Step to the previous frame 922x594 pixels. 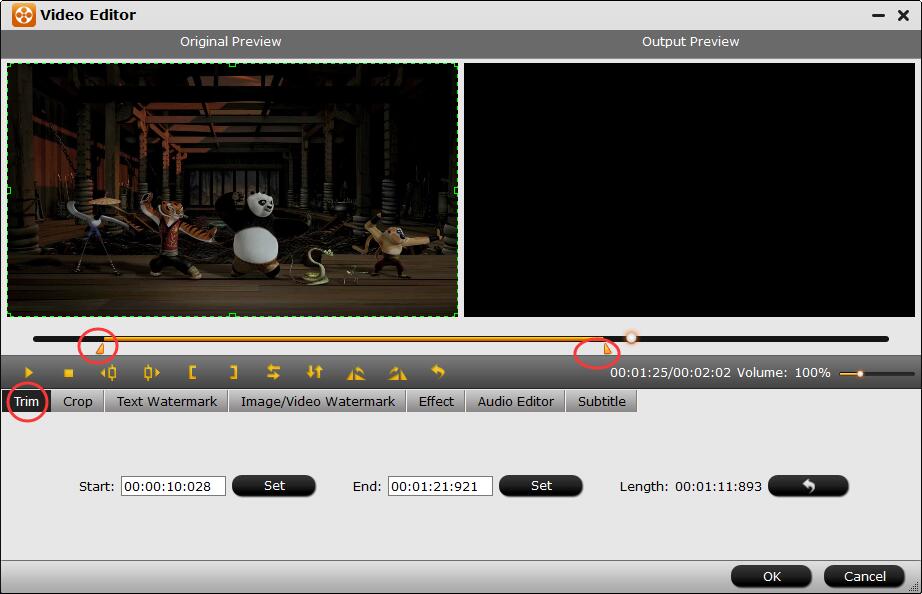(109, 373)
